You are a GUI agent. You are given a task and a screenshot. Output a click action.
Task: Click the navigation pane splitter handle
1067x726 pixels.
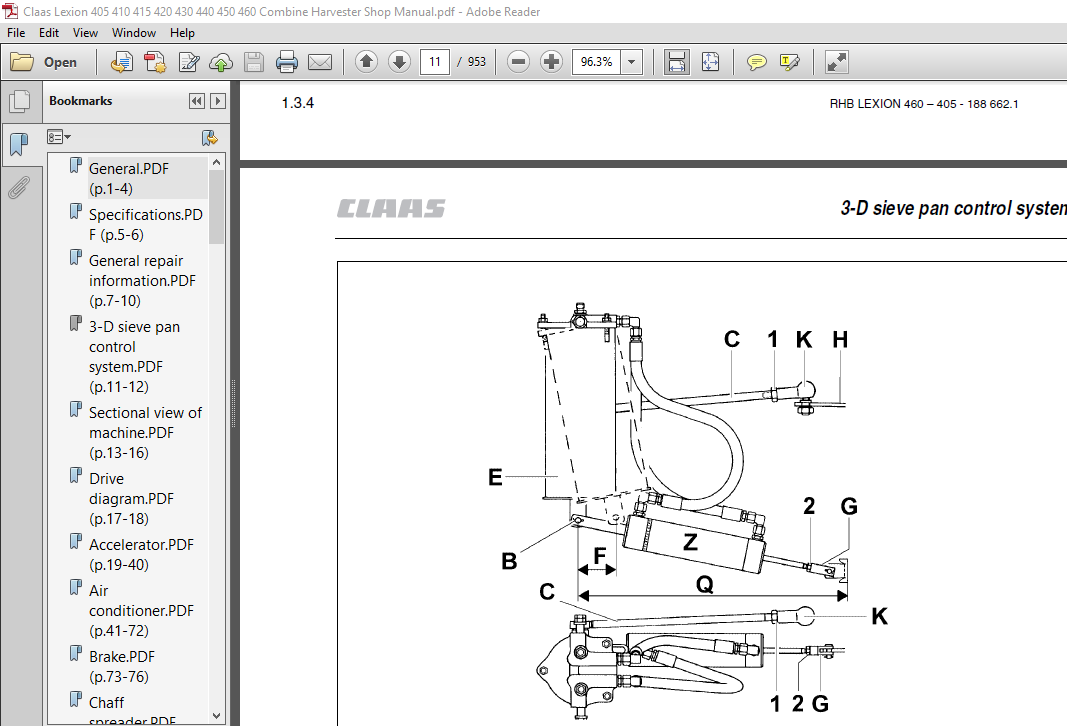click(234, 403)
